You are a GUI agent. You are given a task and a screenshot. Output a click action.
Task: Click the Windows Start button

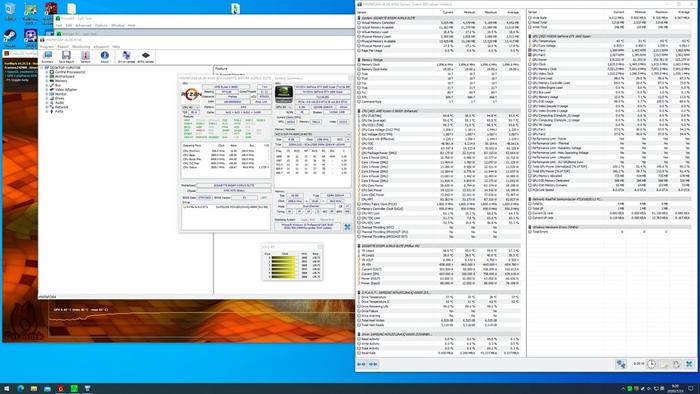coord(6,389)
